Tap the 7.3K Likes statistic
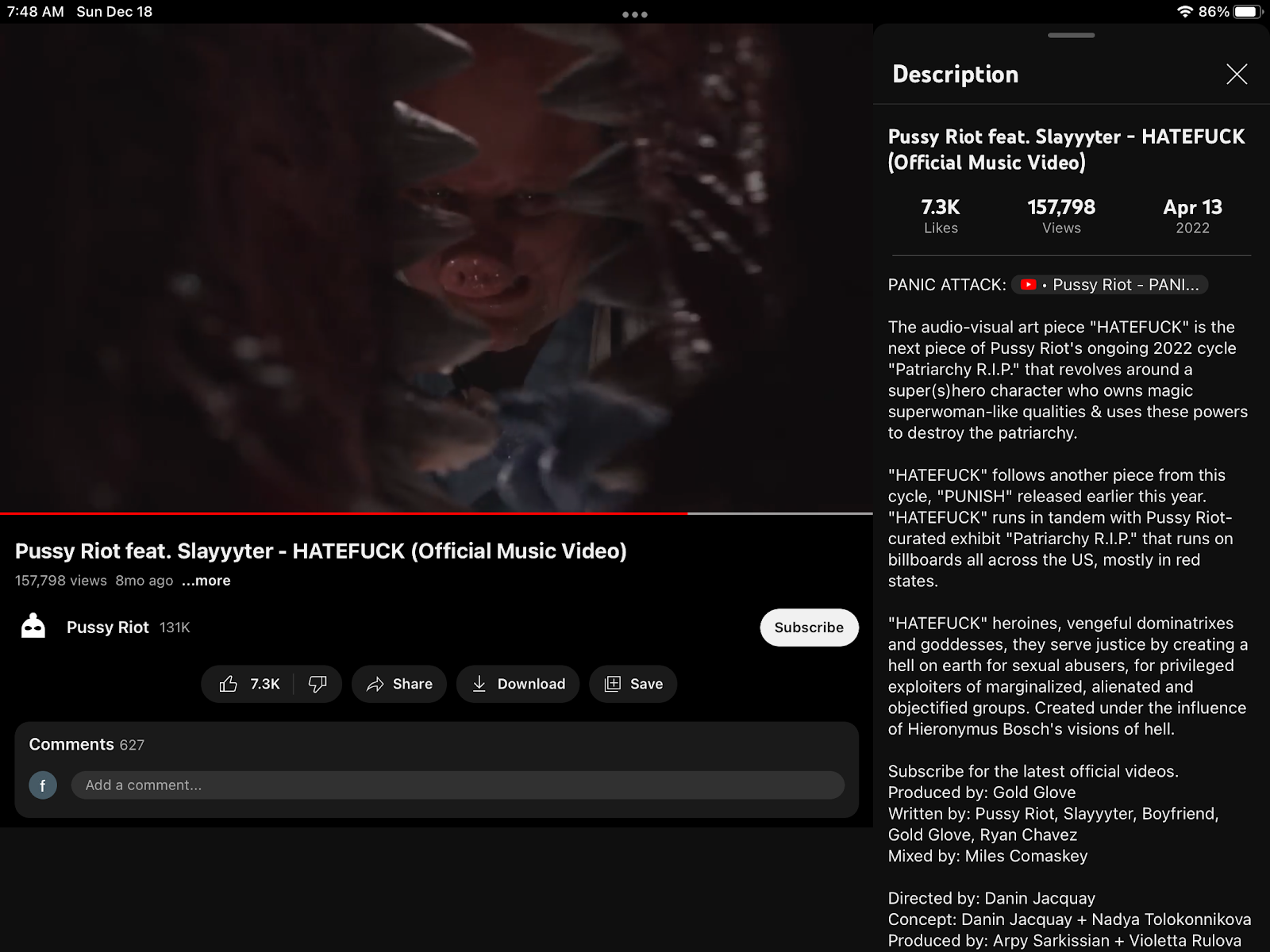The height and width of the screenshot is (952, 1270). click(x=941, y=216)
